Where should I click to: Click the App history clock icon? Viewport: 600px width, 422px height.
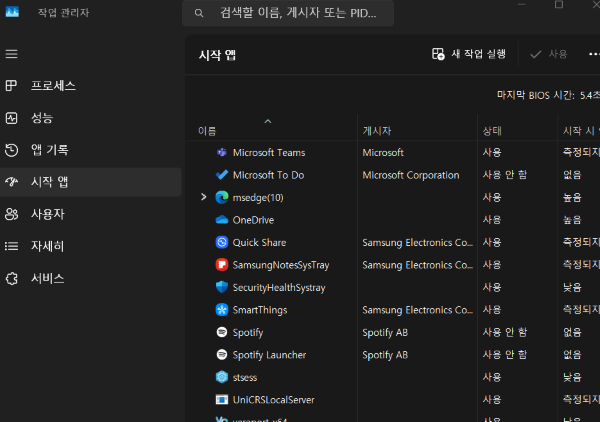click(x=11, y=150)
